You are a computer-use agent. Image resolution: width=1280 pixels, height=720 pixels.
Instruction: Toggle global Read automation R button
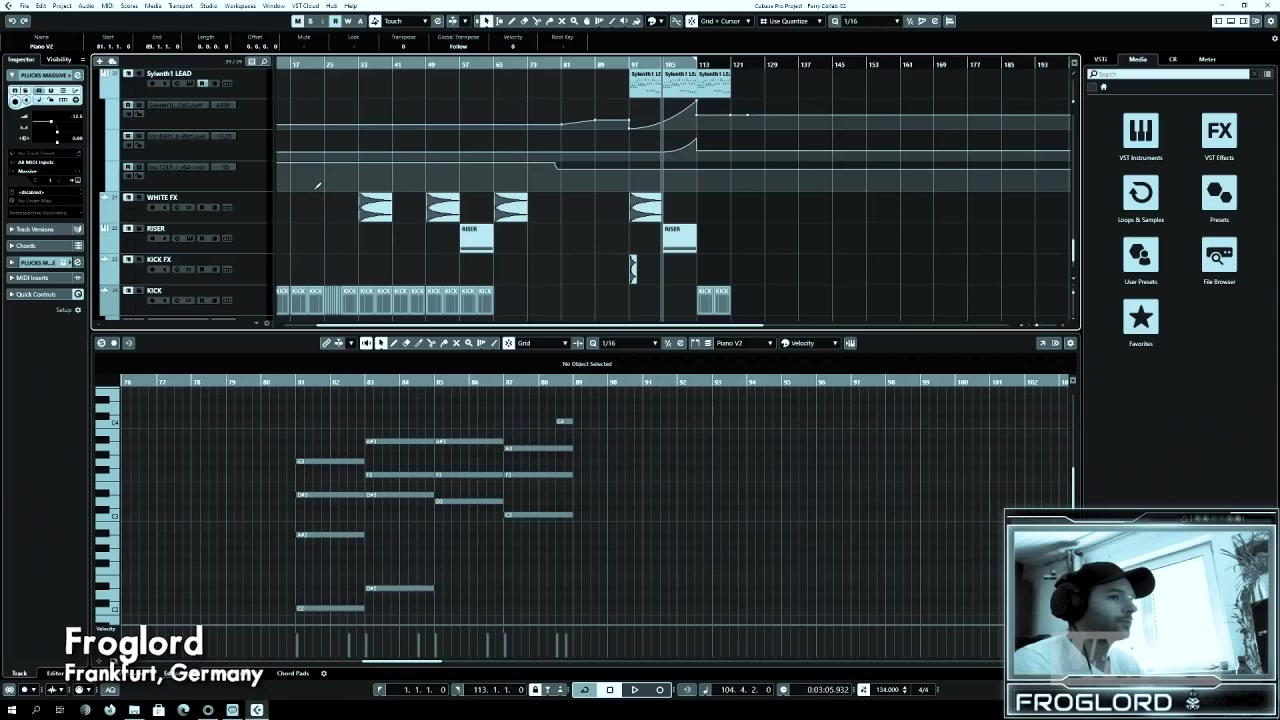click(x=335, y=21)
